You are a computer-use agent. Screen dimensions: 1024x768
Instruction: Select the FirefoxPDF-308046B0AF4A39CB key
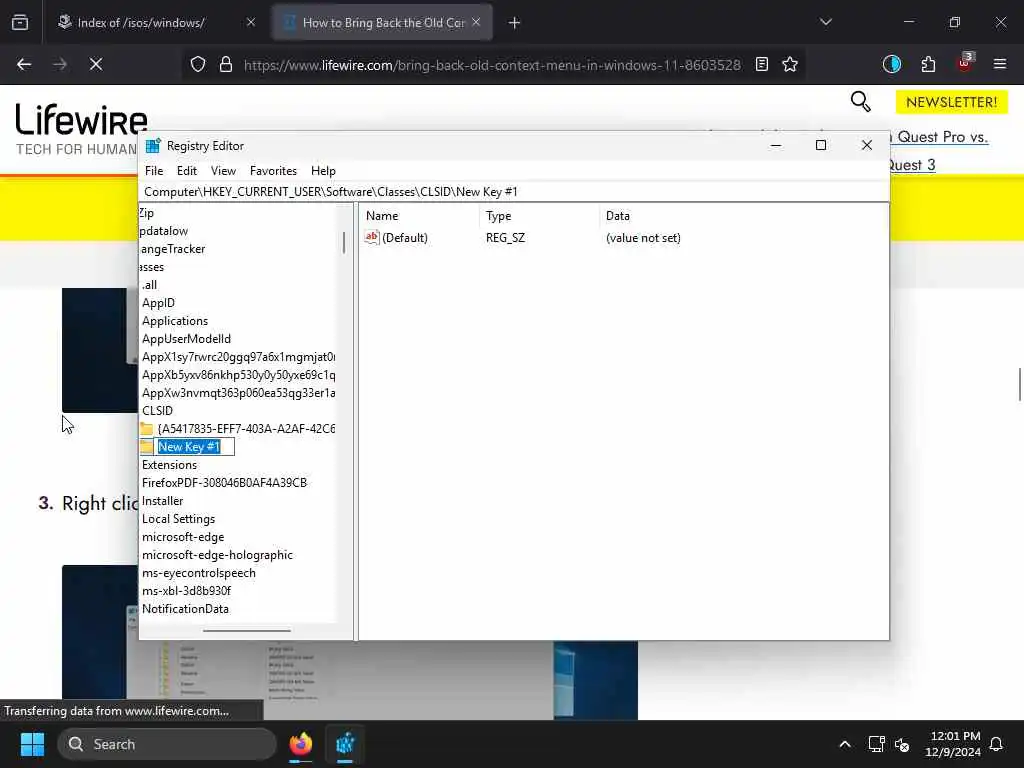pos(224,483)
